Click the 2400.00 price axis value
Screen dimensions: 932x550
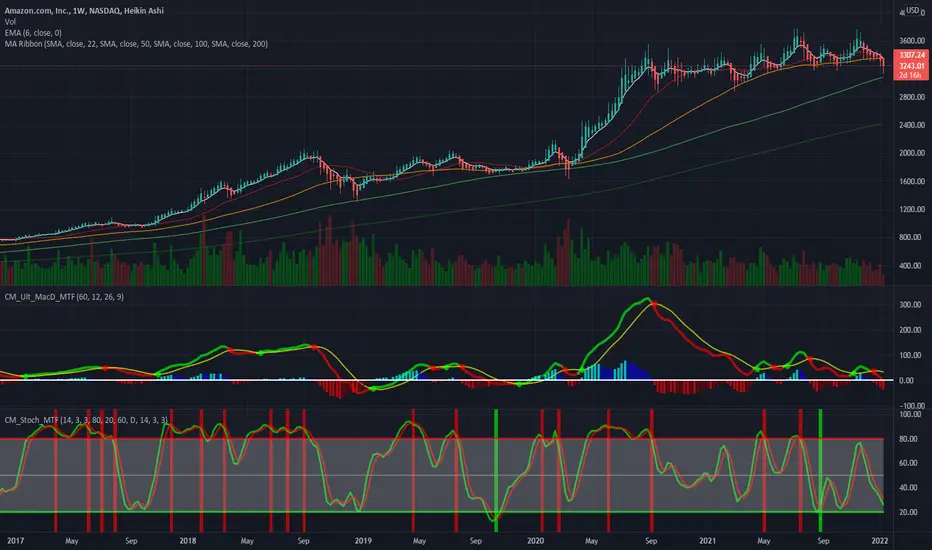click(x=912, y=125)
